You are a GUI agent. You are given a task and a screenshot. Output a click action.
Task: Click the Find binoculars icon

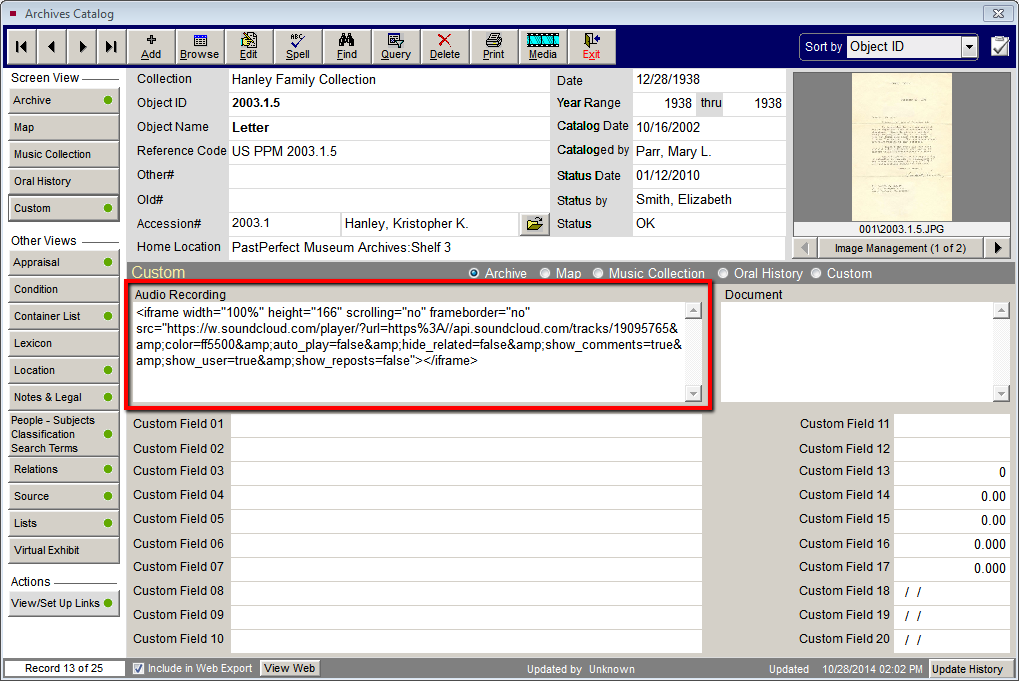(346, 46)
